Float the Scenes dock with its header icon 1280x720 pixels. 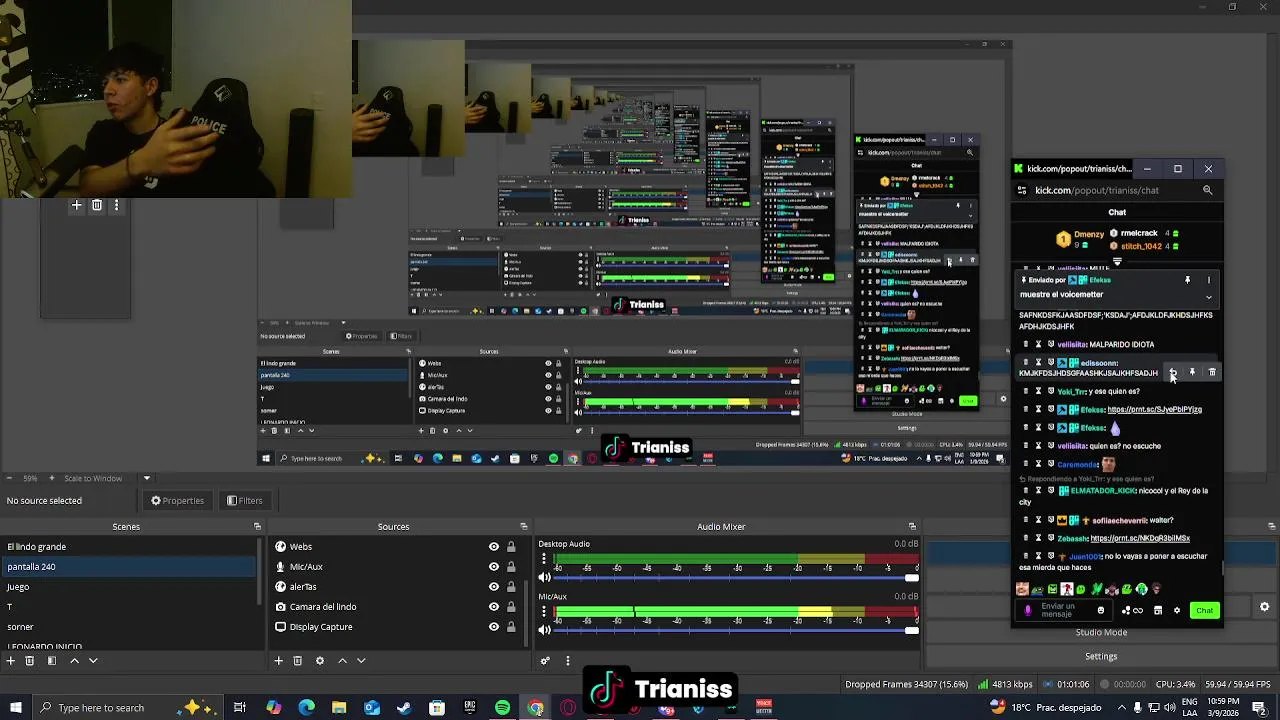pos(257,527)
